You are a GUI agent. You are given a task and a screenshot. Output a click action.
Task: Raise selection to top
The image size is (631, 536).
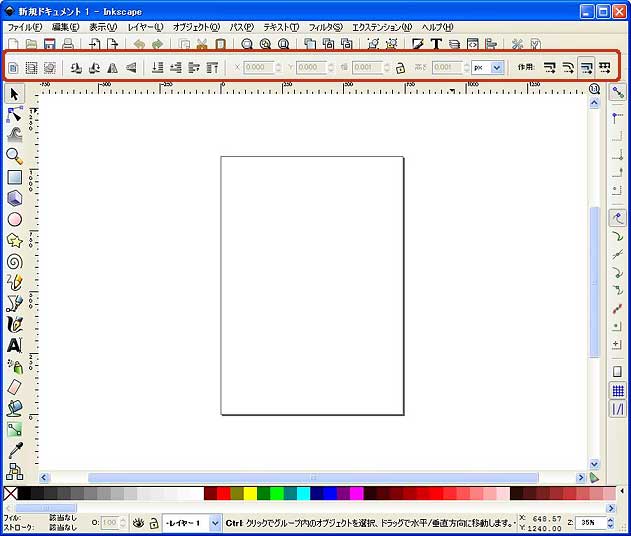(x=212, y=68)
